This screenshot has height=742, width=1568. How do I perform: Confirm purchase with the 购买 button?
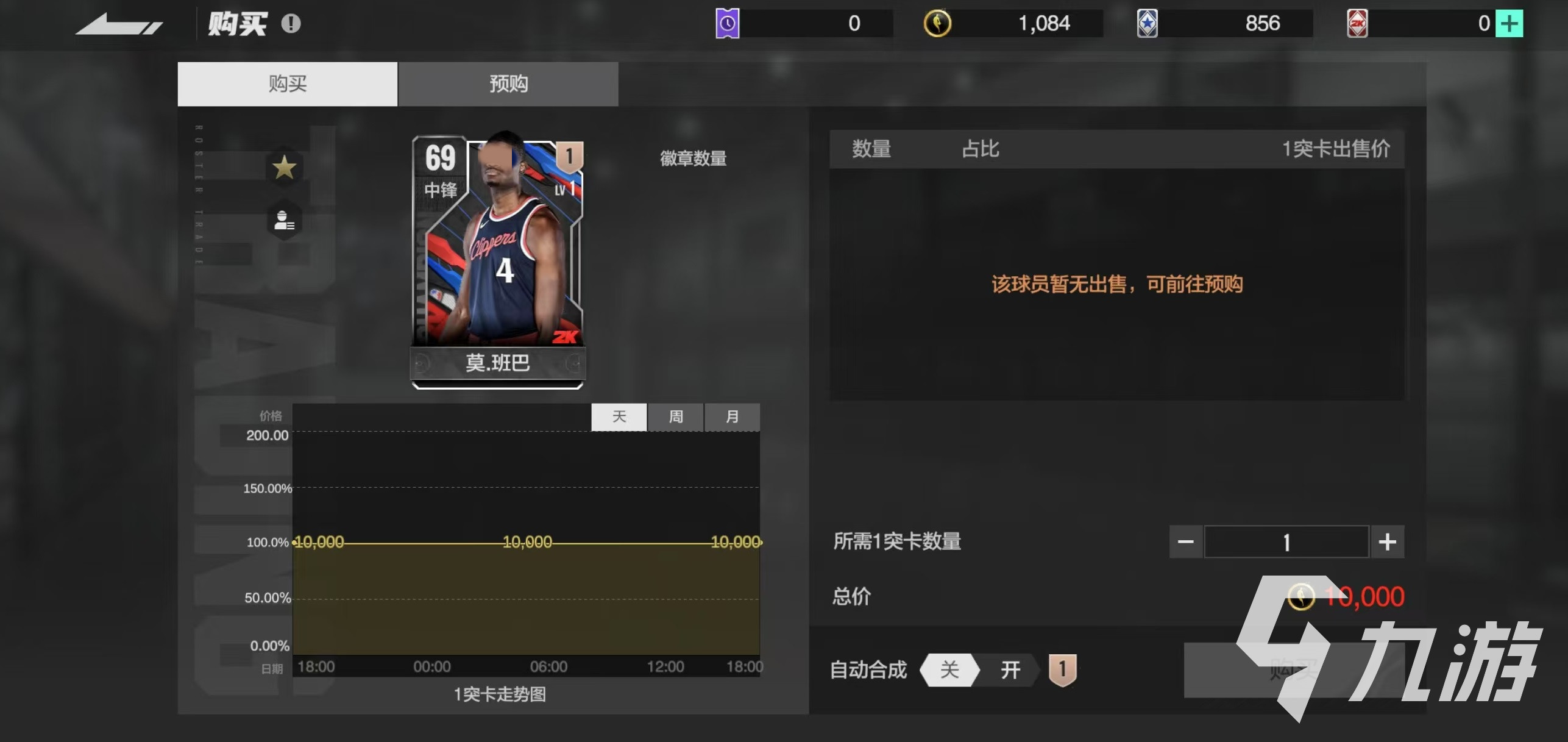point(1294,670)
